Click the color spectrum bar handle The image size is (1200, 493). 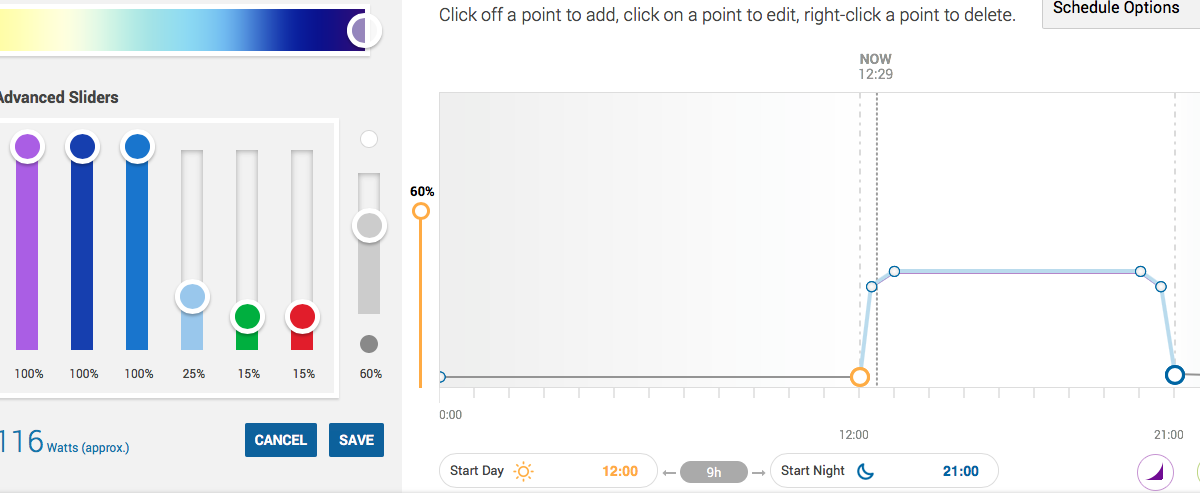tap(364, 31)
